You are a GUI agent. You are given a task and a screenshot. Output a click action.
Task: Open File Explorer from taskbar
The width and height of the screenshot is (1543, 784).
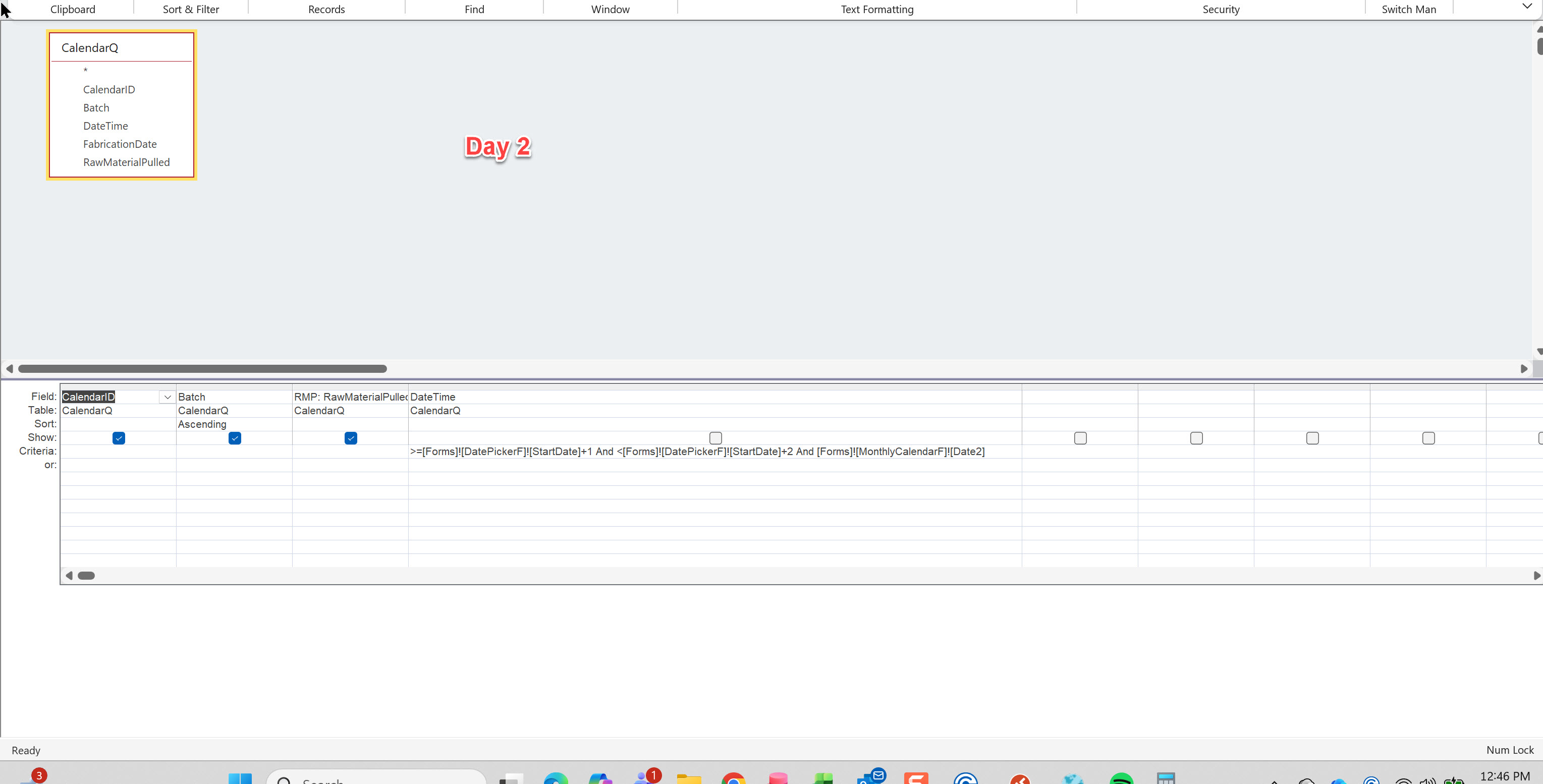click(689, 778)
